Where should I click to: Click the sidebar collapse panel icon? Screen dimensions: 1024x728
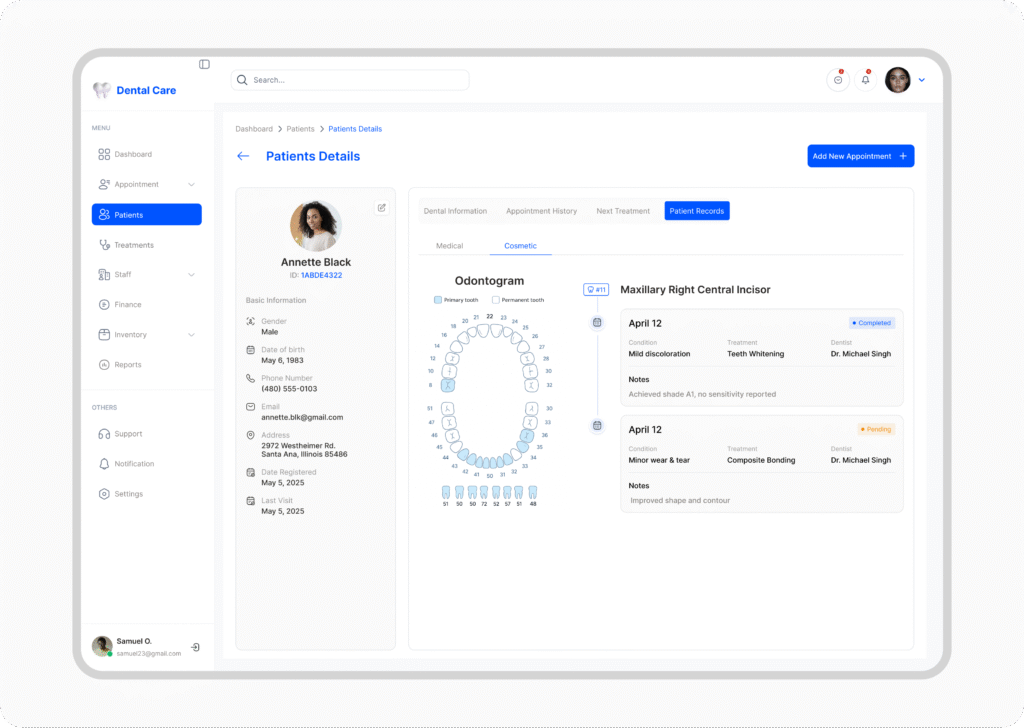204,64
